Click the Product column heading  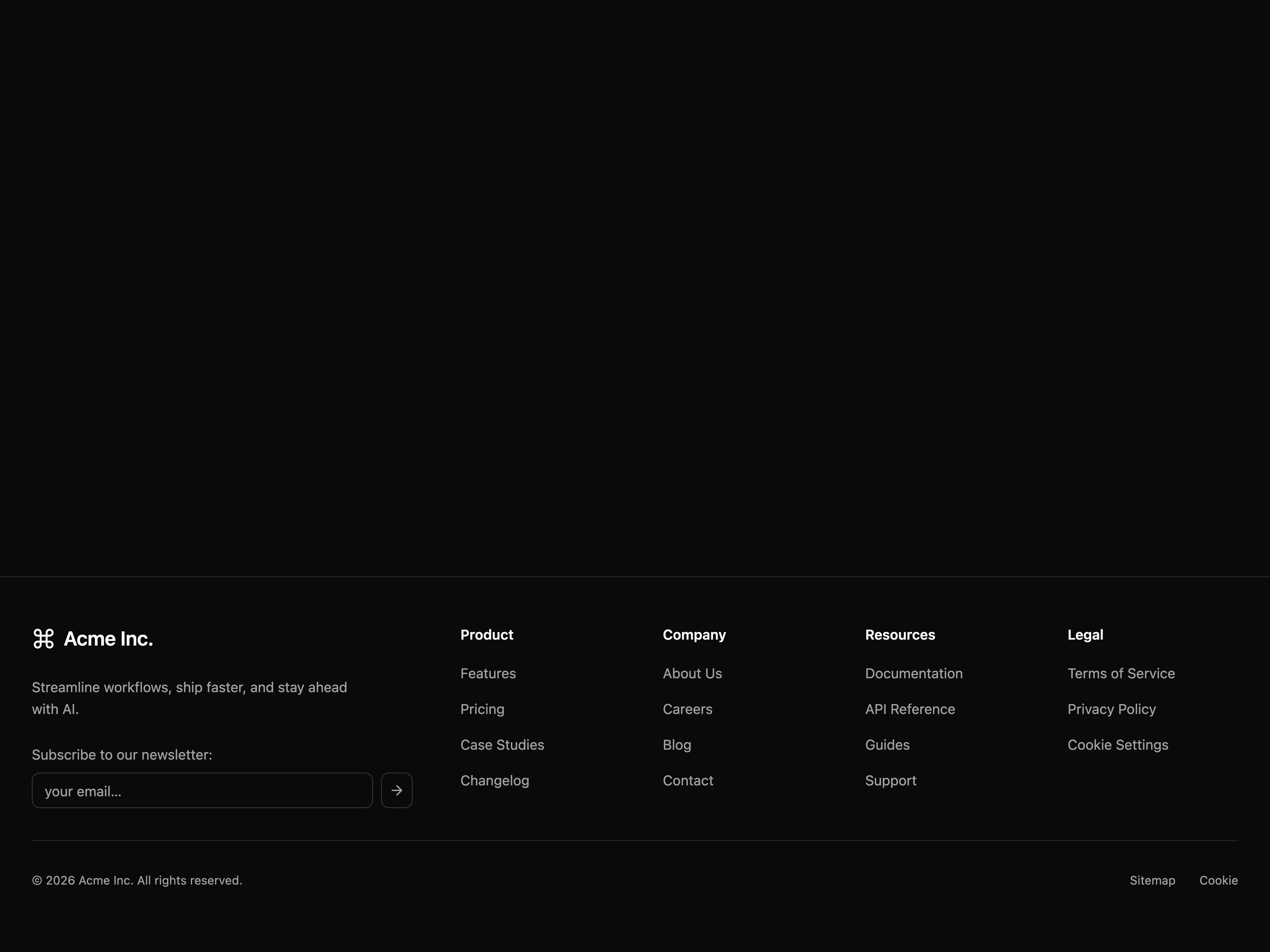pyautogui.click(x=487, y=635)
